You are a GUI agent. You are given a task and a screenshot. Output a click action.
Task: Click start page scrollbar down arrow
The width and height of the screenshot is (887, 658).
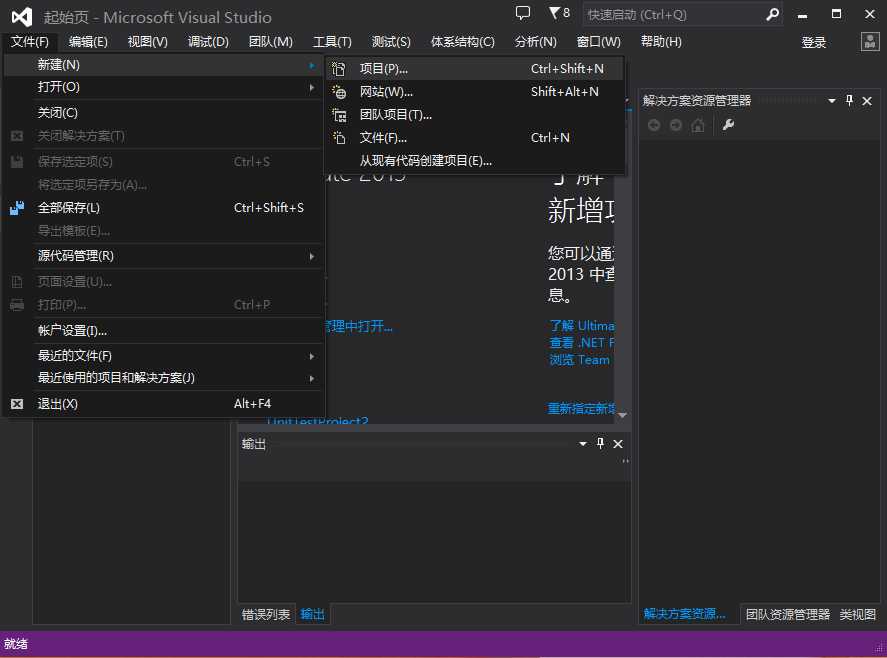pos(622,415)
